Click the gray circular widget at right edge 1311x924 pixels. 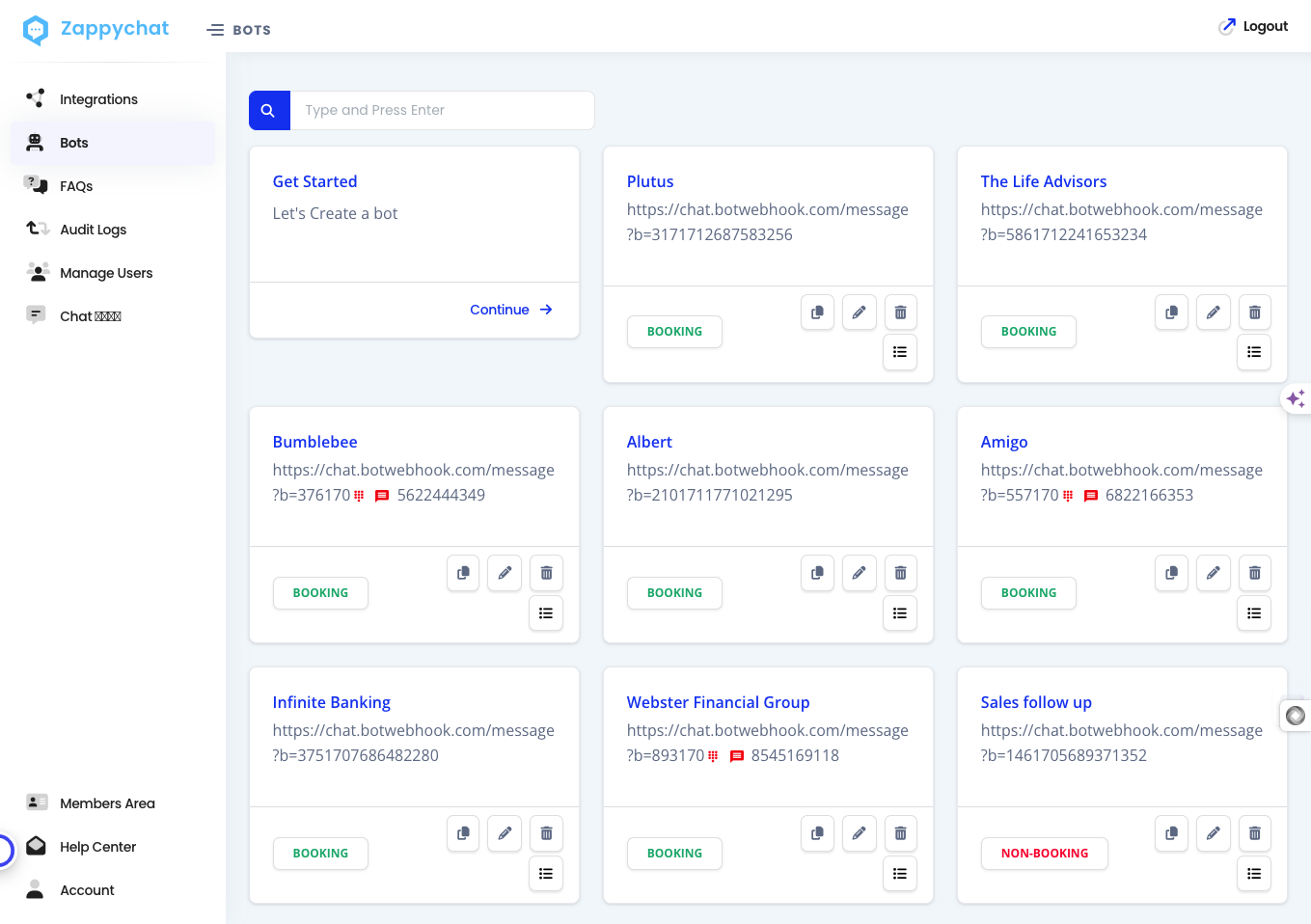coord(1296,716)
